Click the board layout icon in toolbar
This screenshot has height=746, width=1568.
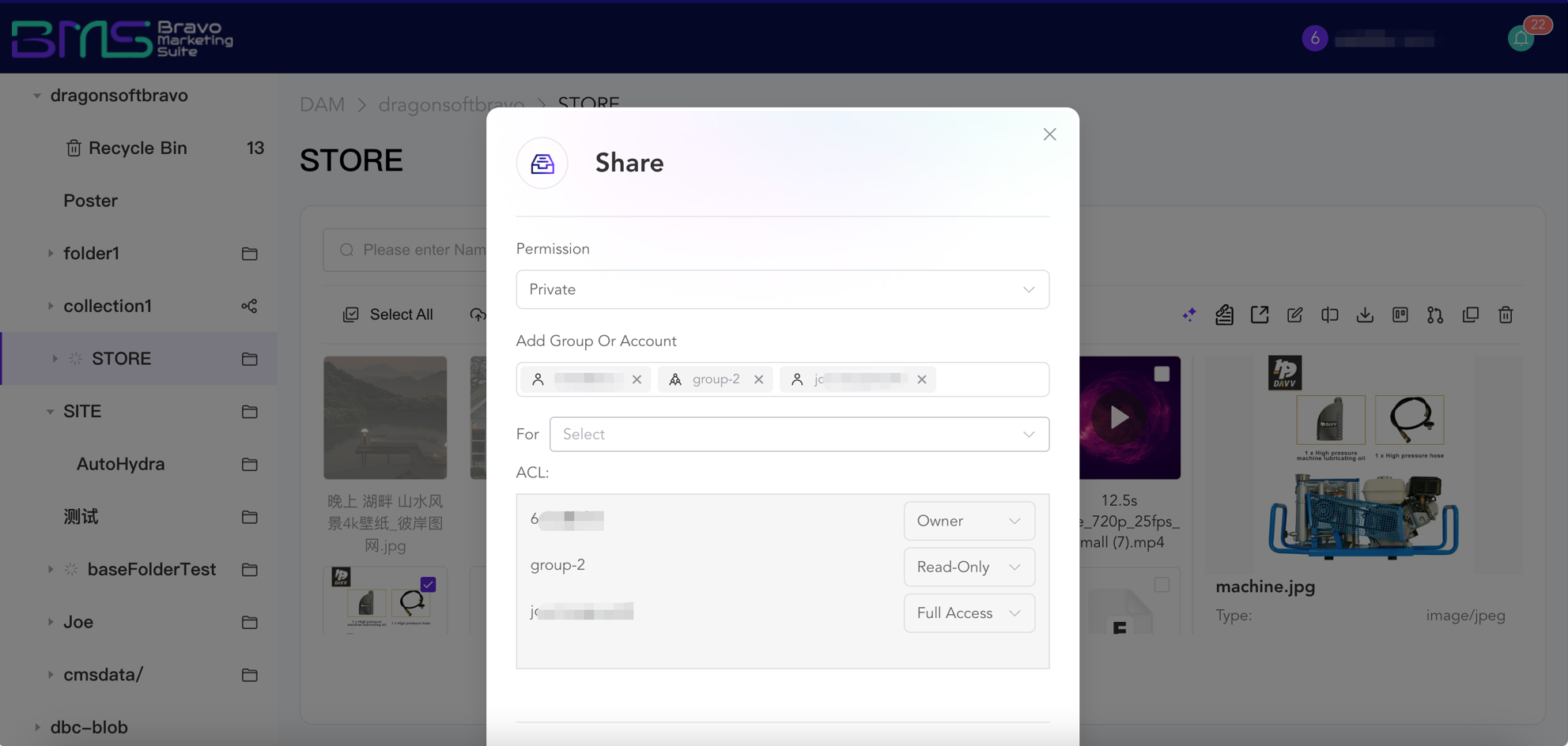(x=1400, y=315)
